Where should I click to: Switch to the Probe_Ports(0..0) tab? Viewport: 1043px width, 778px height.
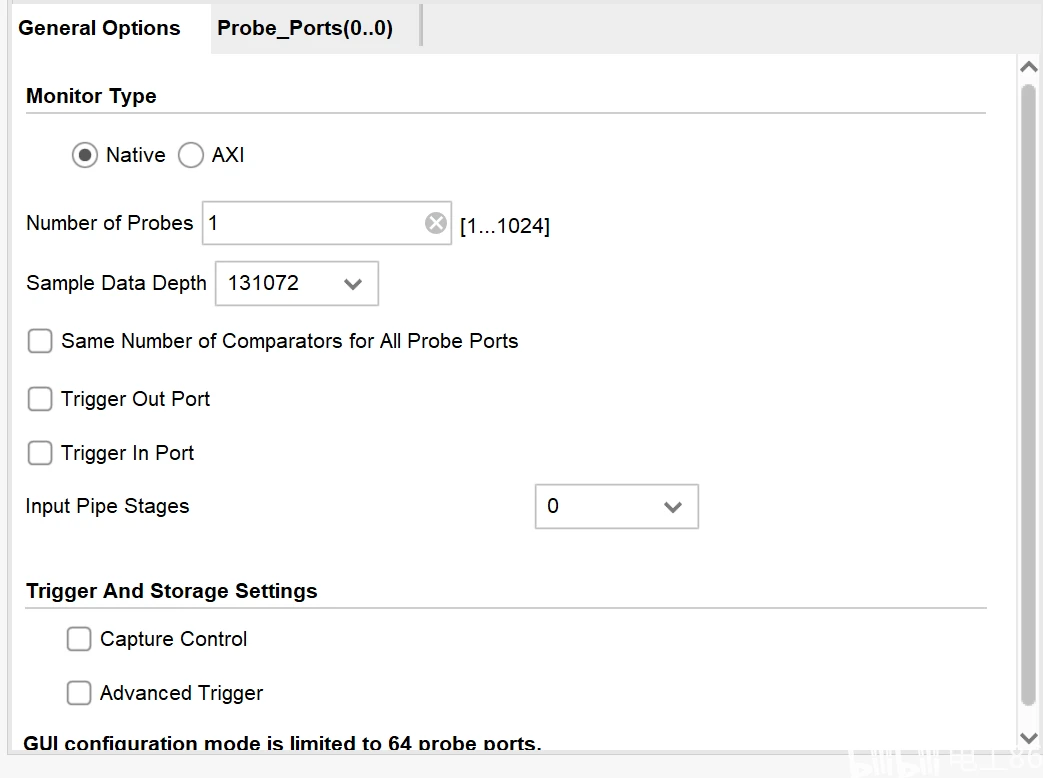pos(305,28)
